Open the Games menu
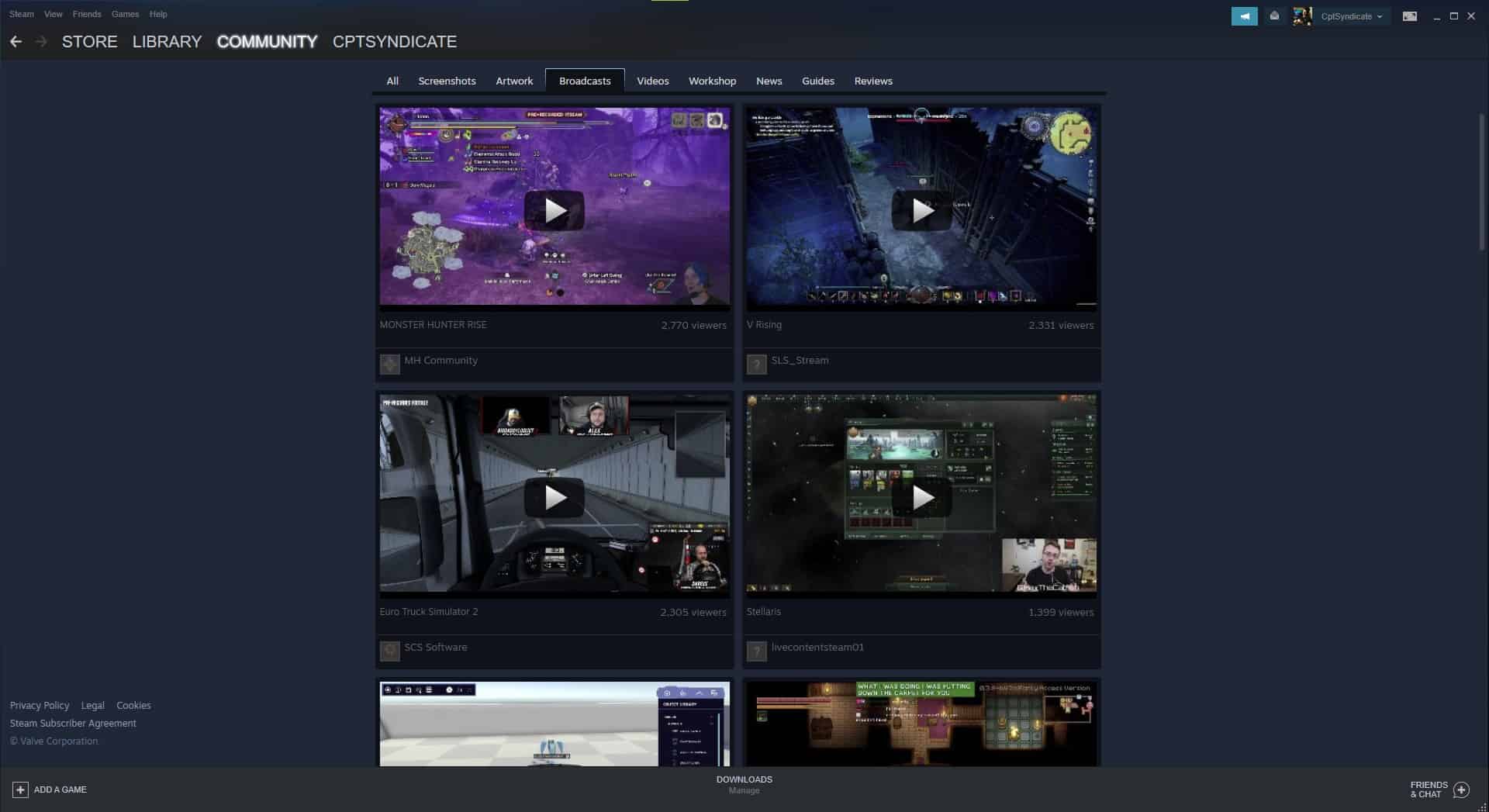The width and height of the screenshot is (1489, 812). coord(125,14)
